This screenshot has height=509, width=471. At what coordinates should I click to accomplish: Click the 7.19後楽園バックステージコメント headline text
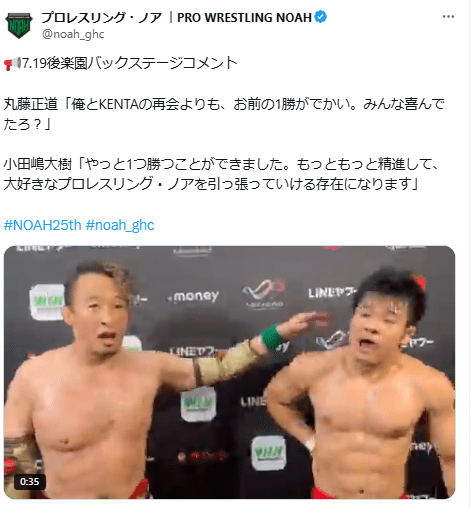[x=130, y=63]
